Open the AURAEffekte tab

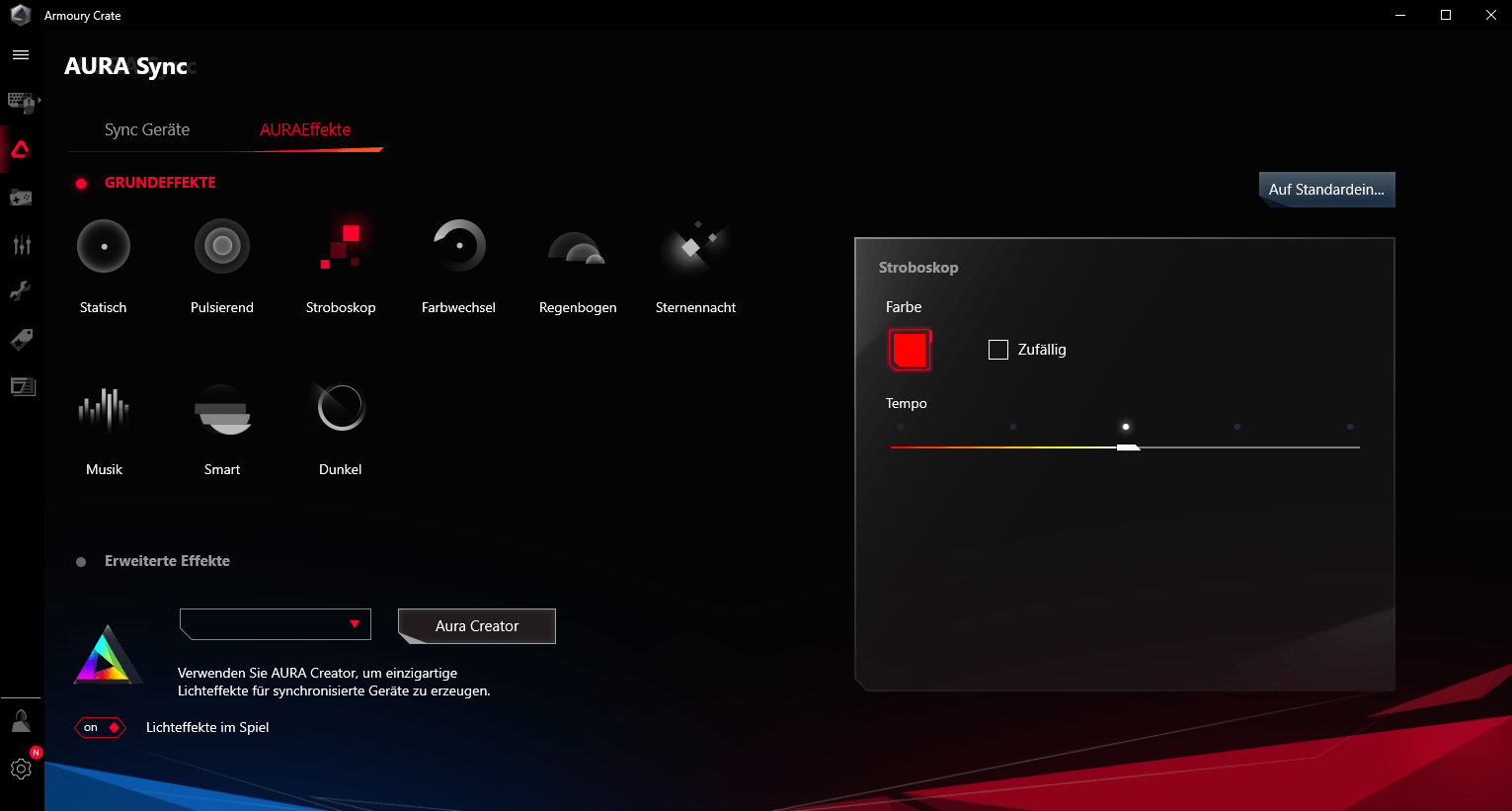[x=305, y=129]
